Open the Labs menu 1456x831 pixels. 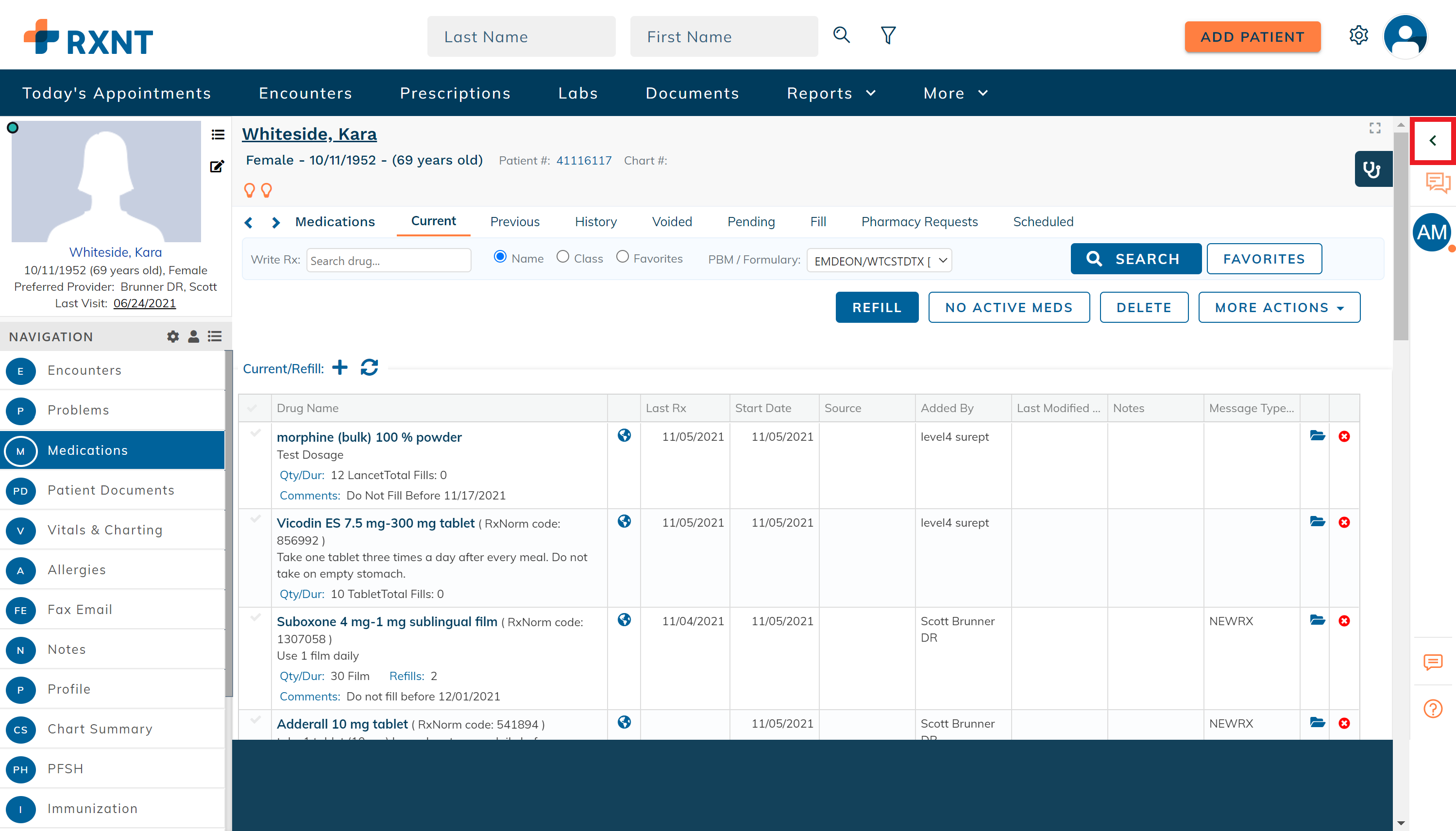tap(578, 94)
